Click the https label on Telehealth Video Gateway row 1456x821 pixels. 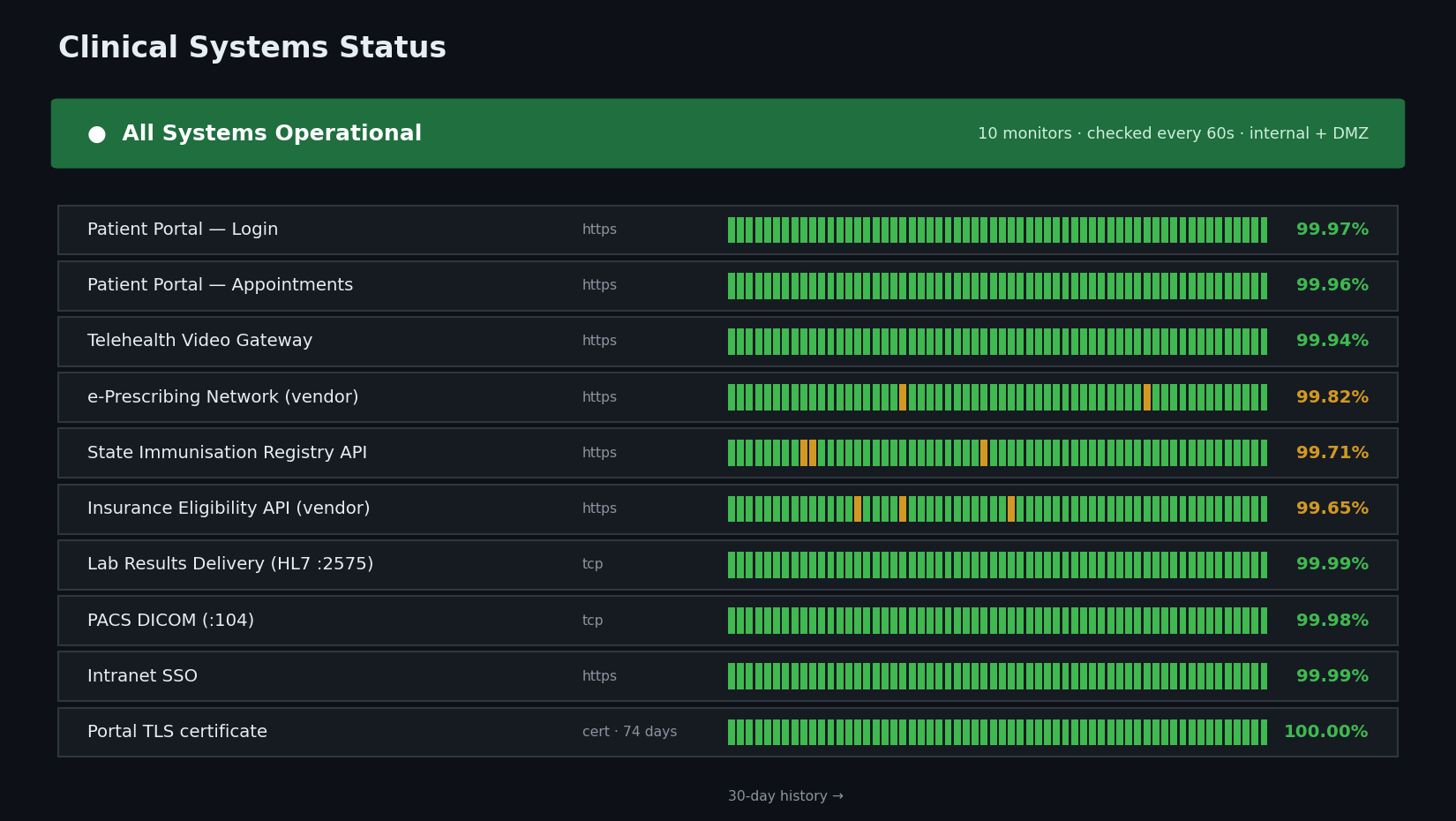[x=600, y=341]
